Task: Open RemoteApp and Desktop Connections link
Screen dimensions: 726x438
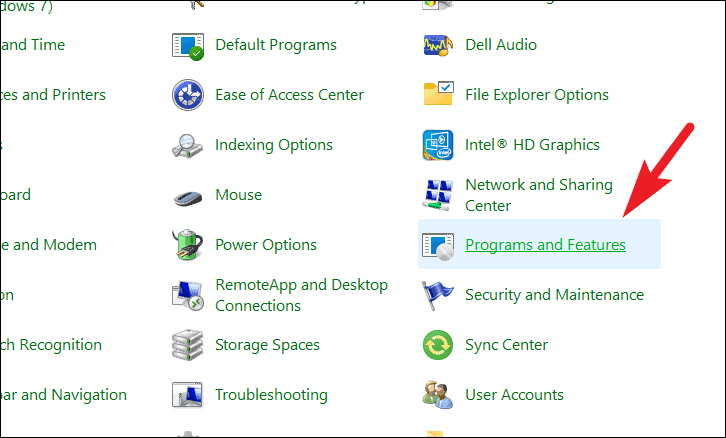Action: coord(301,295)
